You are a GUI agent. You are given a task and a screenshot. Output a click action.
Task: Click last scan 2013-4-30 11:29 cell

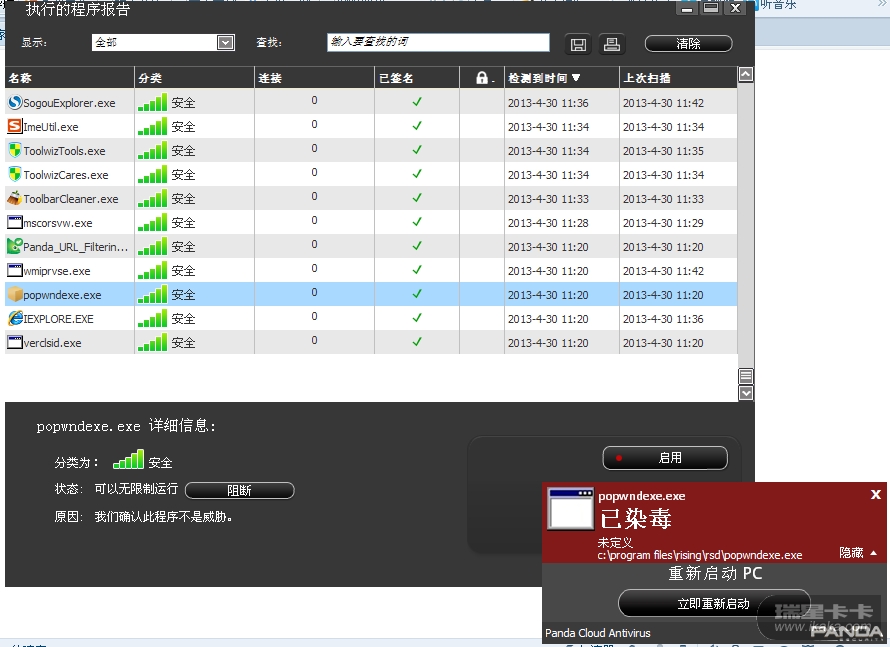tap(663, 223)
